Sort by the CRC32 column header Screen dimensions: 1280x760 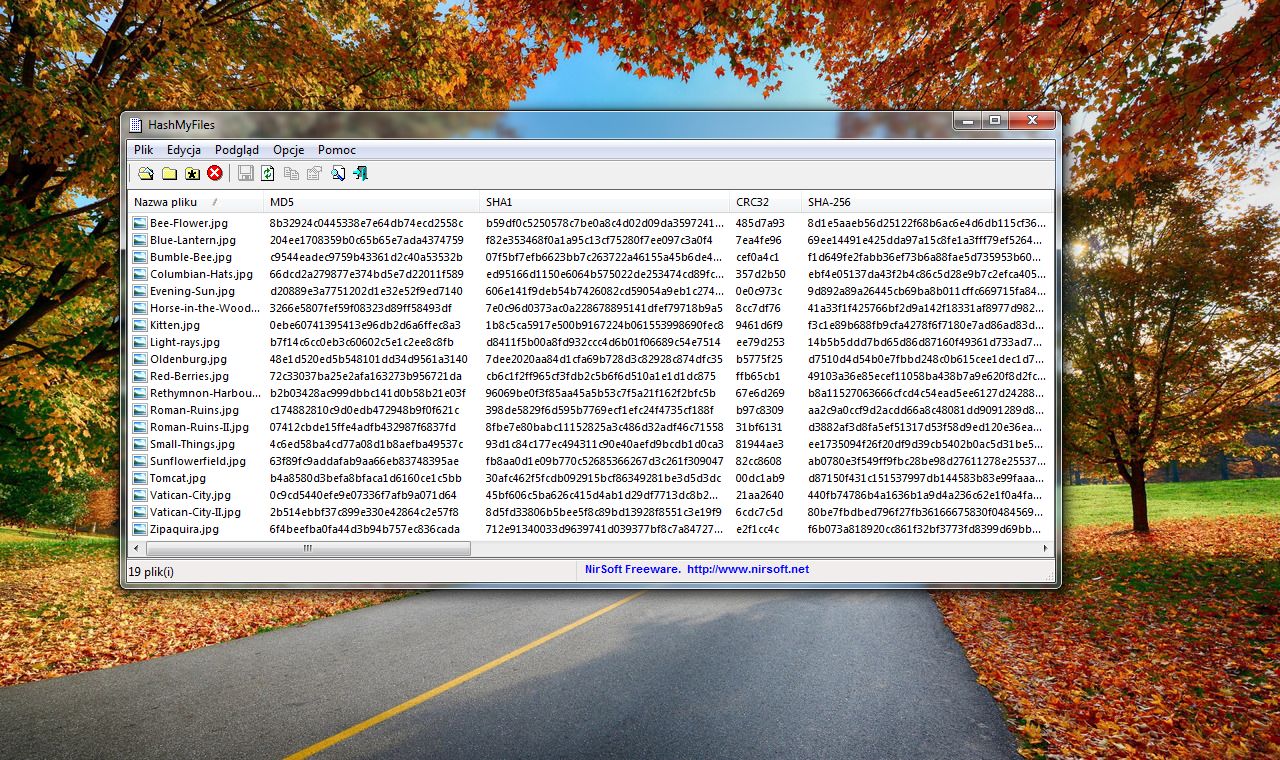pos(765,202)
